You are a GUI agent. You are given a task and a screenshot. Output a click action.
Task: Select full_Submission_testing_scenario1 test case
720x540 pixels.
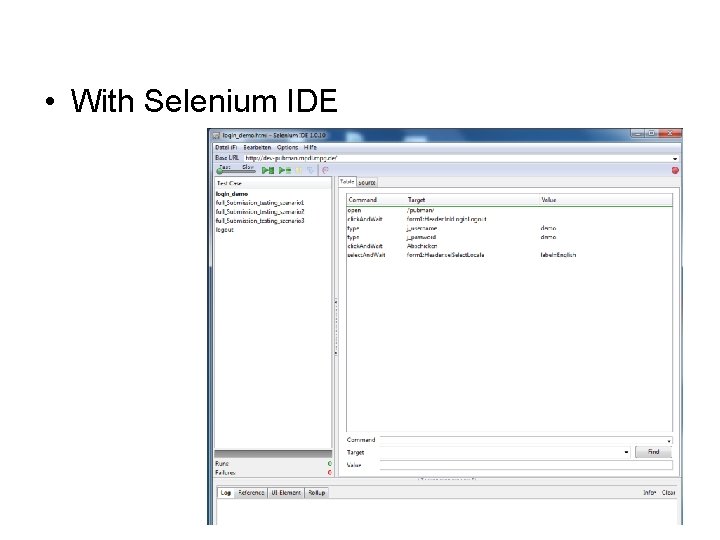coord(260,202)
